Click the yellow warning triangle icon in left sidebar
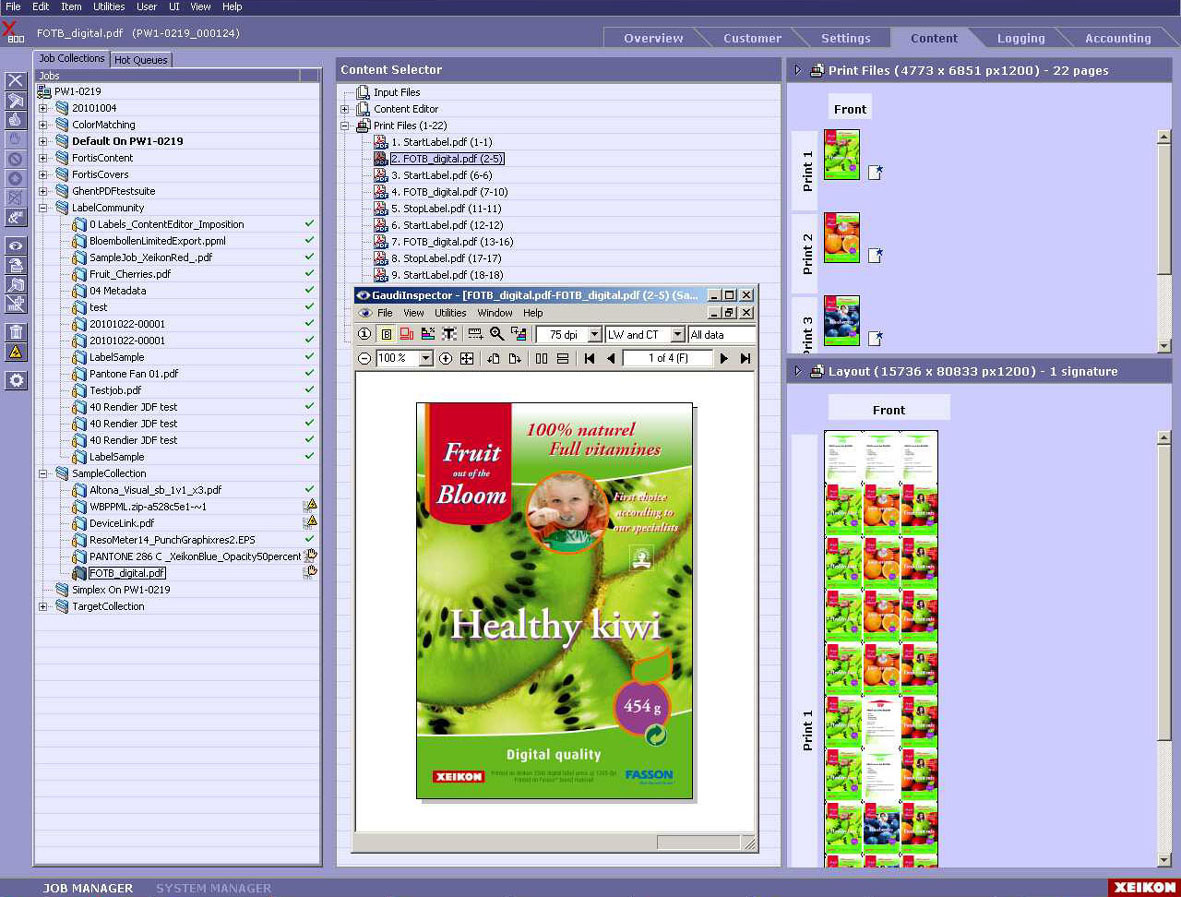1181x897 pixels. 15,352
